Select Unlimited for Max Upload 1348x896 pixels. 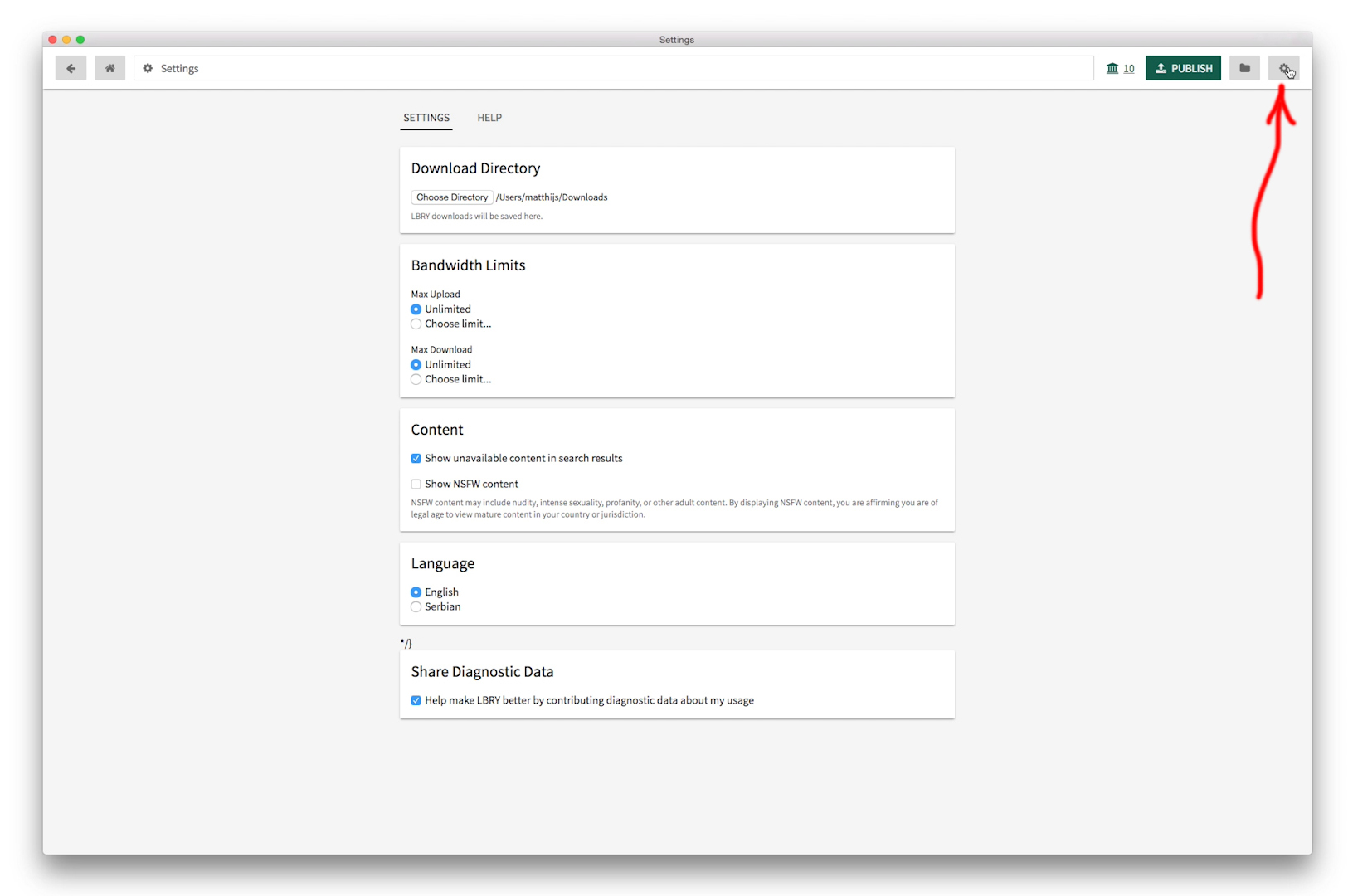(416, 309)
